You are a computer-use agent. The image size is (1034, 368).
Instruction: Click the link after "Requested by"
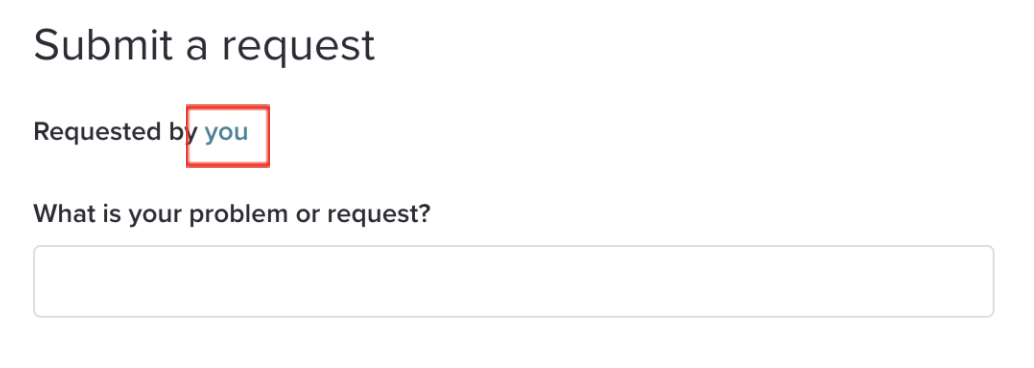(x=226, y=133)
